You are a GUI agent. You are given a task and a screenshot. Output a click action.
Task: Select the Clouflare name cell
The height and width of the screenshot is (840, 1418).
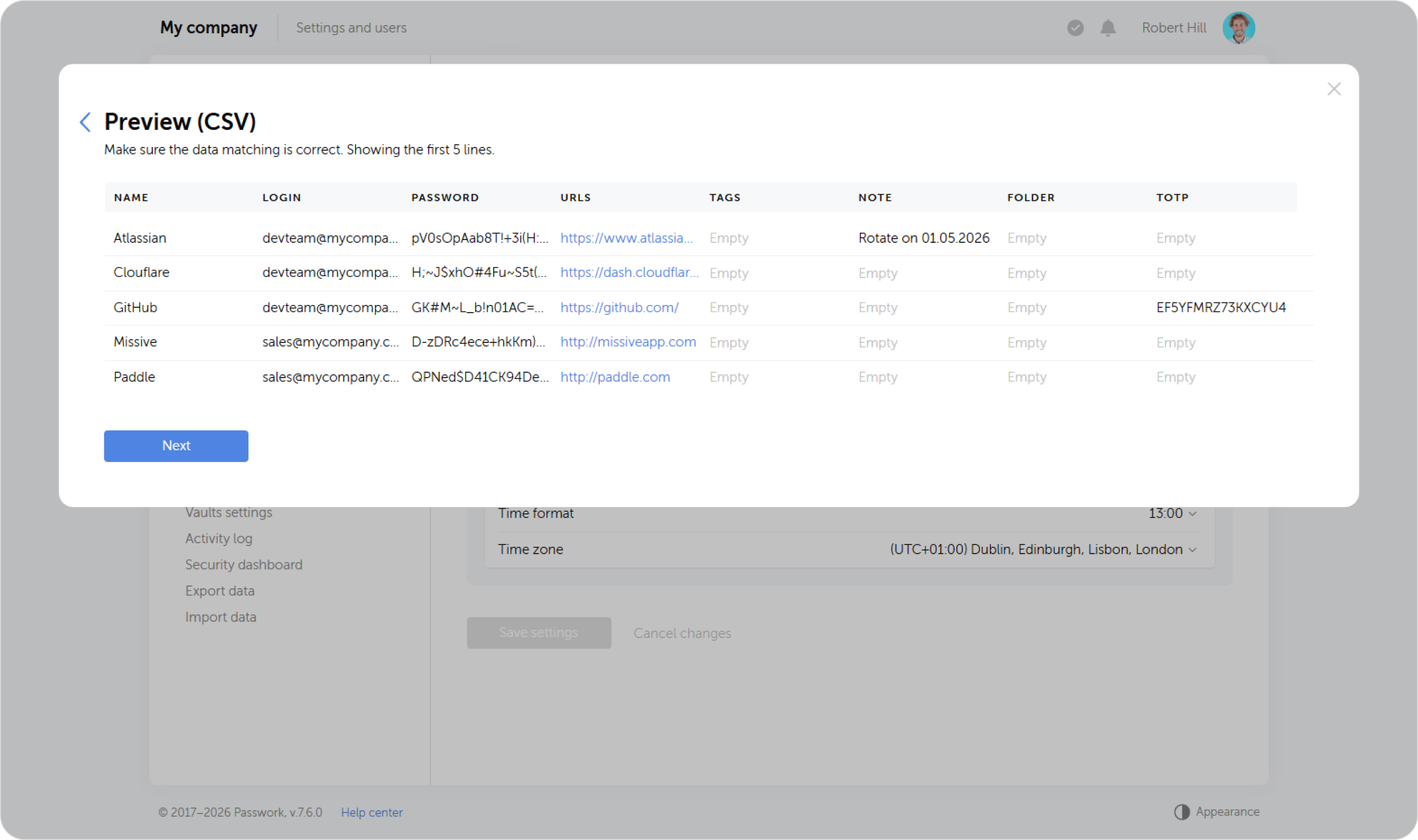coord(141,272)
